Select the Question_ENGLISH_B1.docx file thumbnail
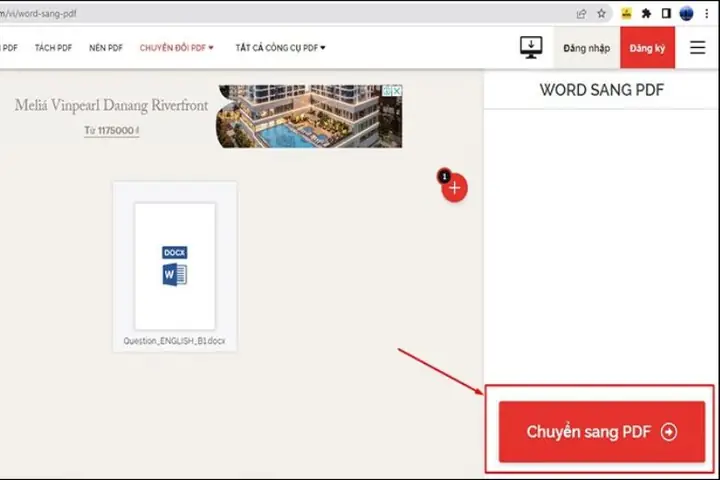 pyautogui.click(x=174, y=266)
